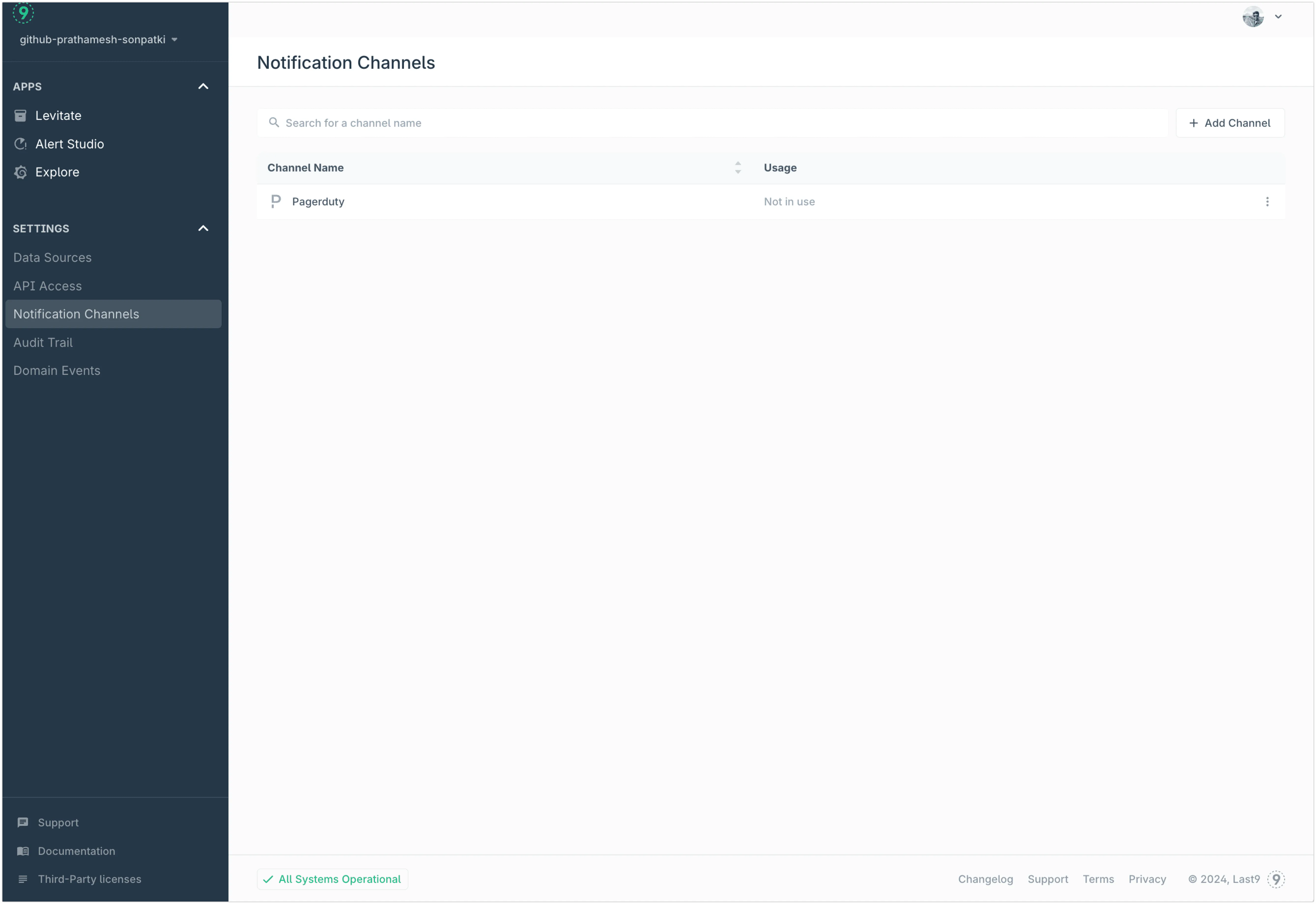The image size is (1316, 904).
Task: Click the search magnifier icon
Action: pyautogui.click(x=274, y=122)
